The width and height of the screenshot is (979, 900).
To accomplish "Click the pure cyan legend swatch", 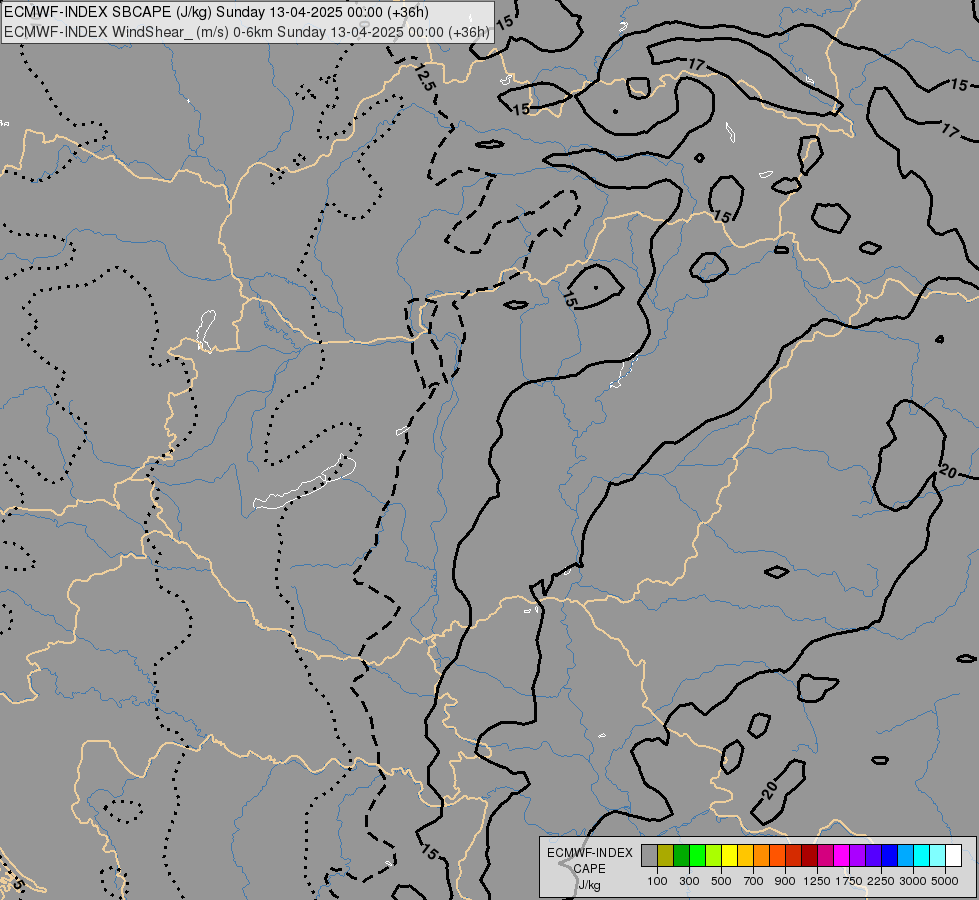I will pos(922,855).
